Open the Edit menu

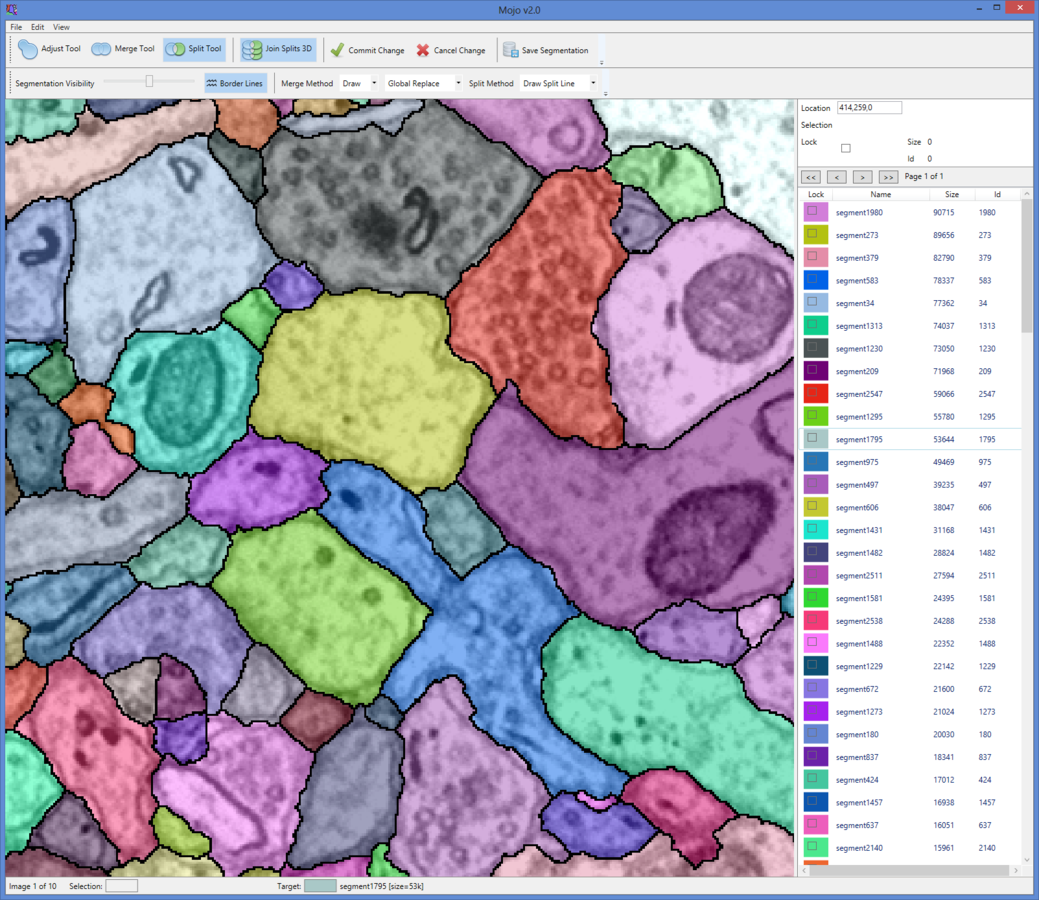tap(37, 27)
